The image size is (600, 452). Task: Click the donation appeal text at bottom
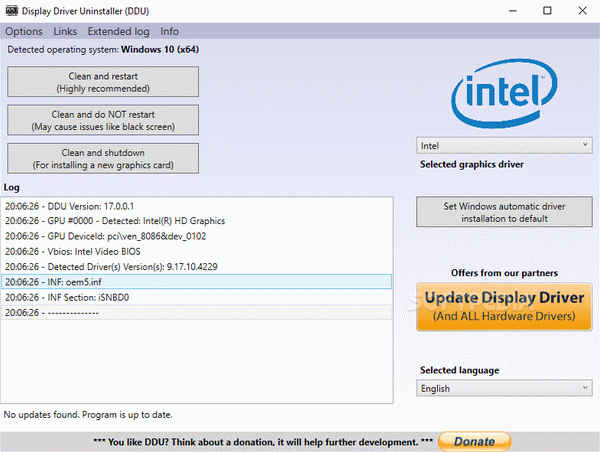pos(263,442)
